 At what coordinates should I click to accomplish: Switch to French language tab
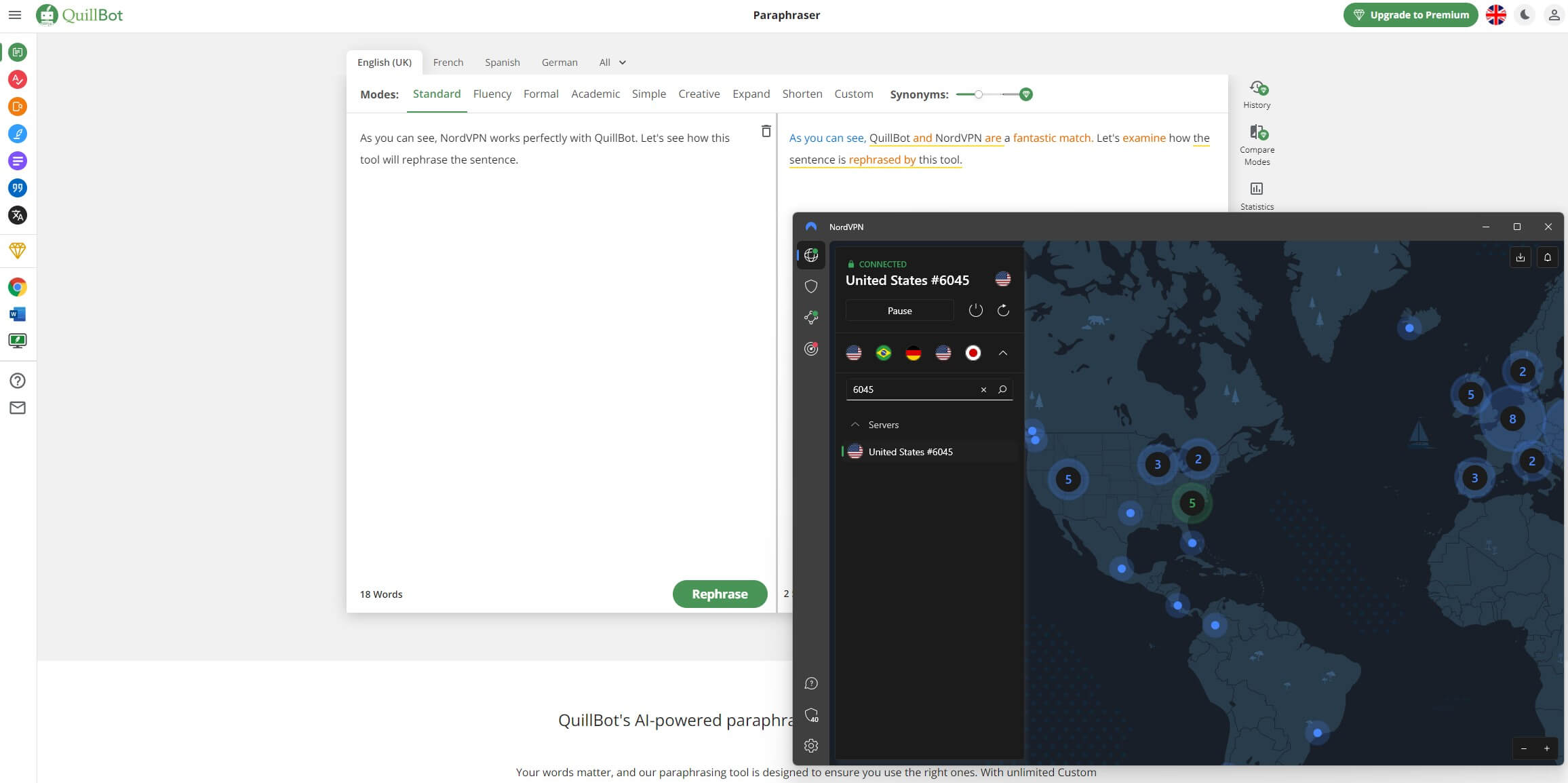(x=448, y=62)
